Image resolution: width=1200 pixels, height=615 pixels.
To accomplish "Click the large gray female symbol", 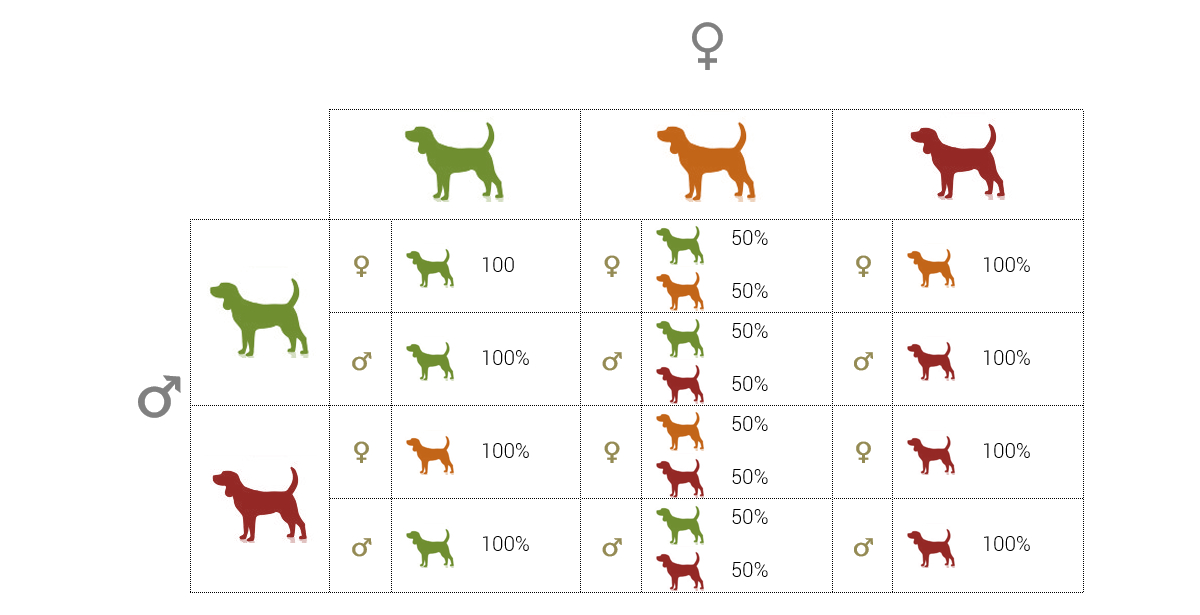I will coord(707,46).
